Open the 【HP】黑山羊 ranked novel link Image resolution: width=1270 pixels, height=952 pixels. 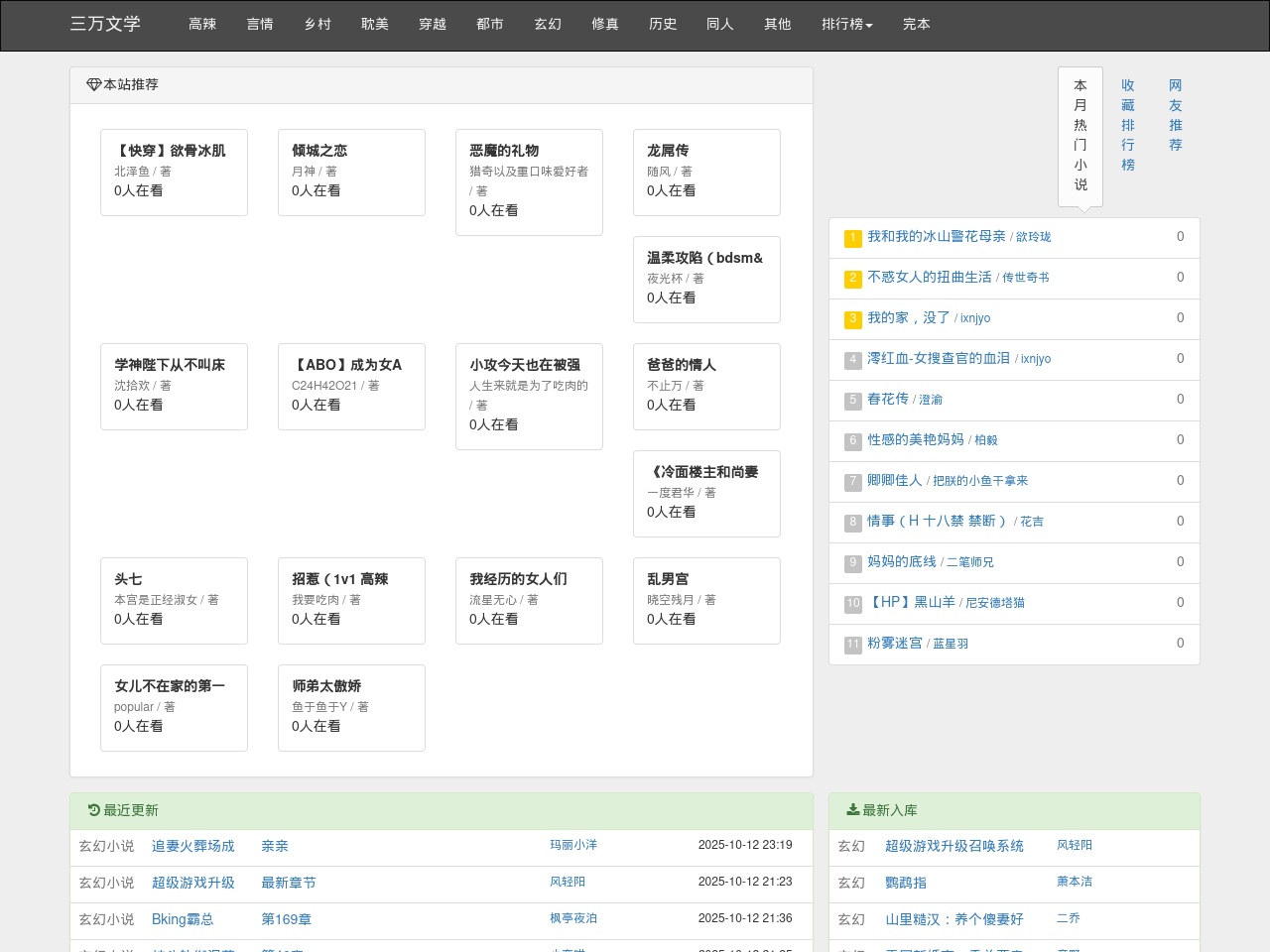(x=912, y=602)
